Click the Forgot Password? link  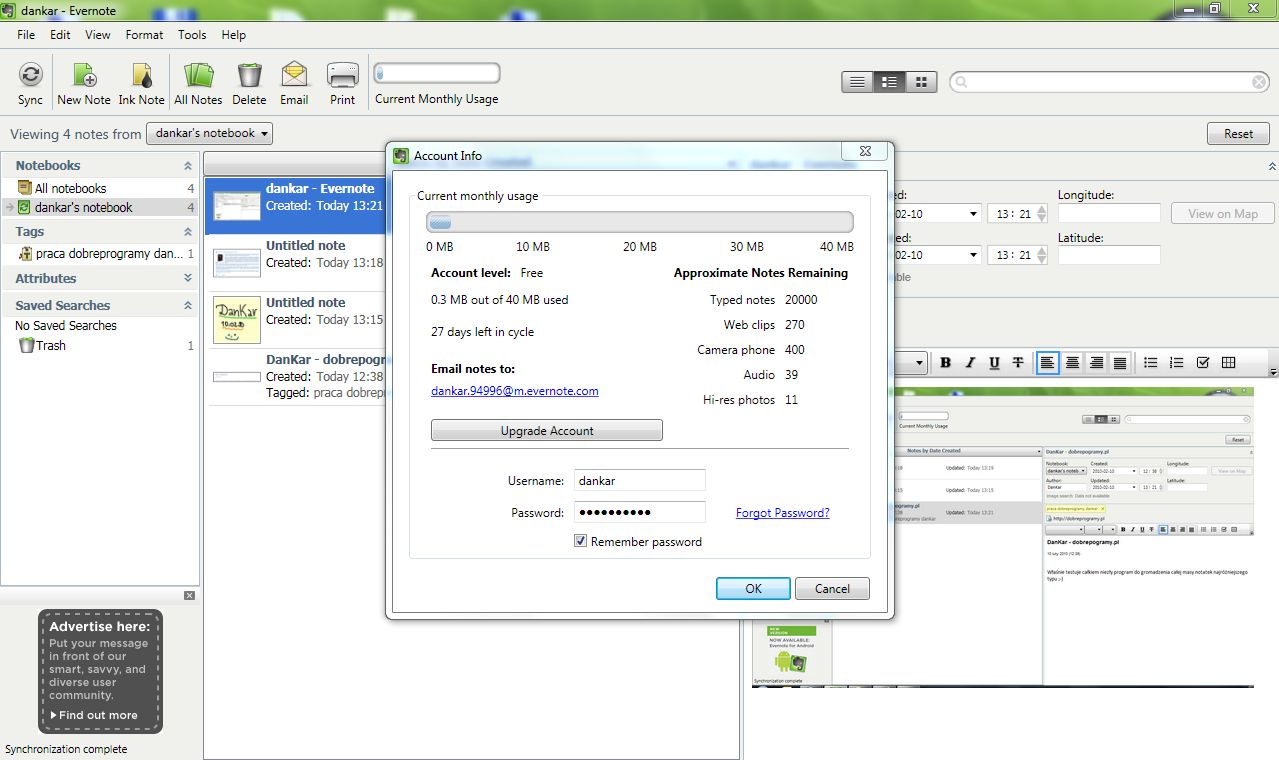783,513
